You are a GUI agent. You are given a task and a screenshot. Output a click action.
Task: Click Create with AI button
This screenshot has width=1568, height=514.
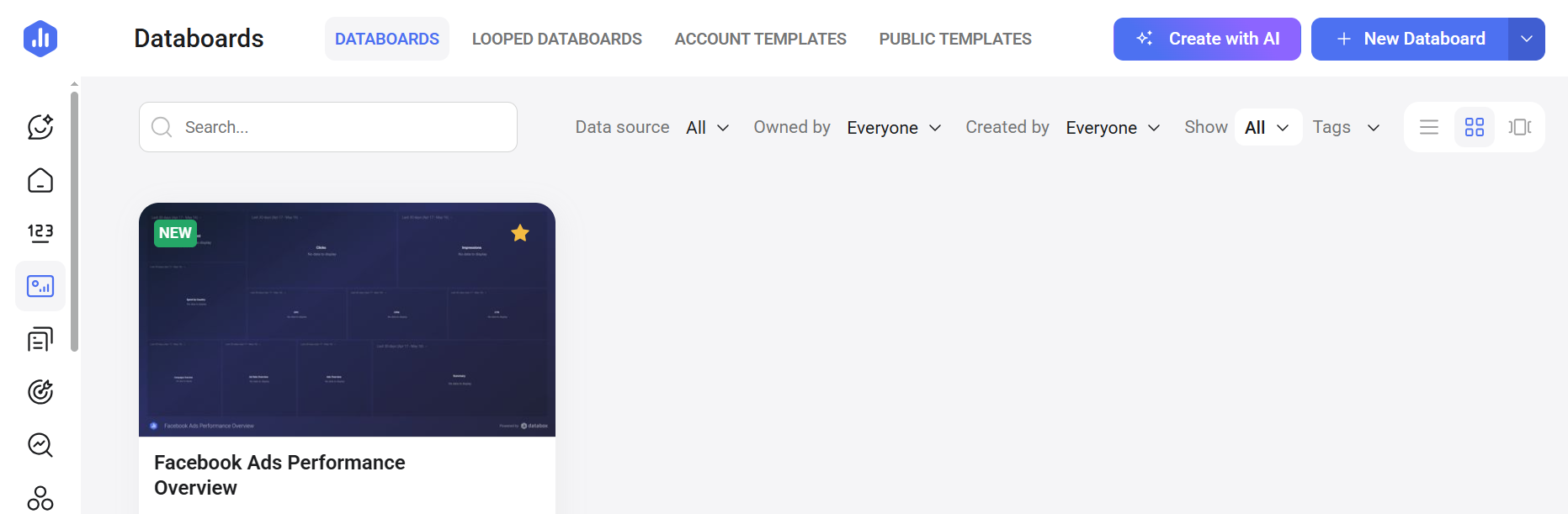[x=1207, y=39]
